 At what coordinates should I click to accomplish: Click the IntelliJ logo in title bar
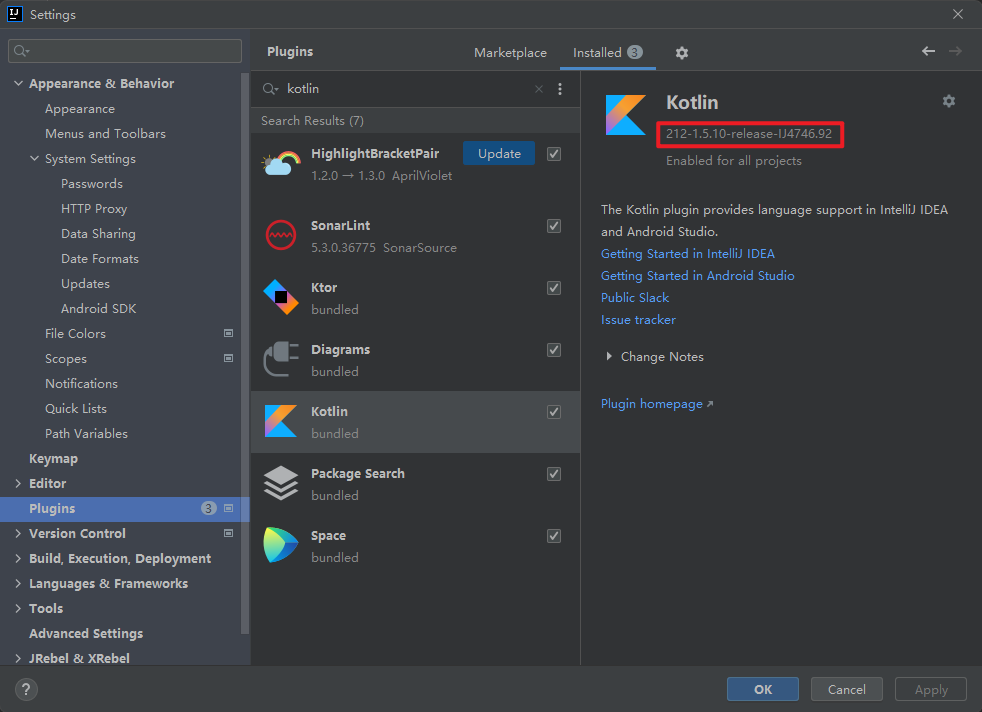point(14,14)
